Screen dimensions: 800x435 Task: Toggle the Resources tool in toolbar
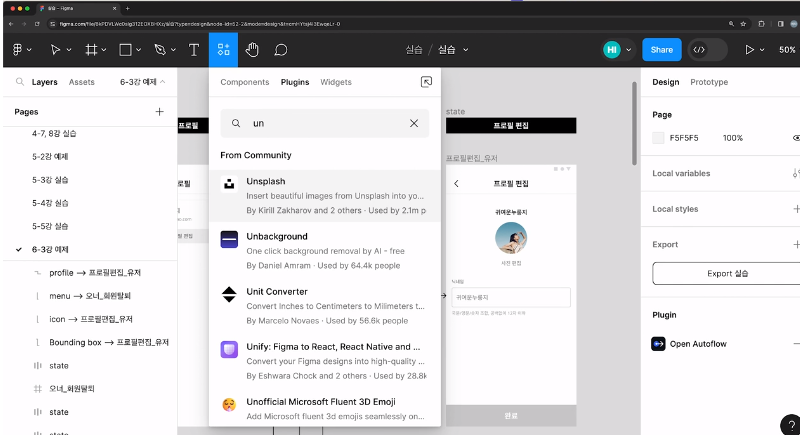[223, 49]
